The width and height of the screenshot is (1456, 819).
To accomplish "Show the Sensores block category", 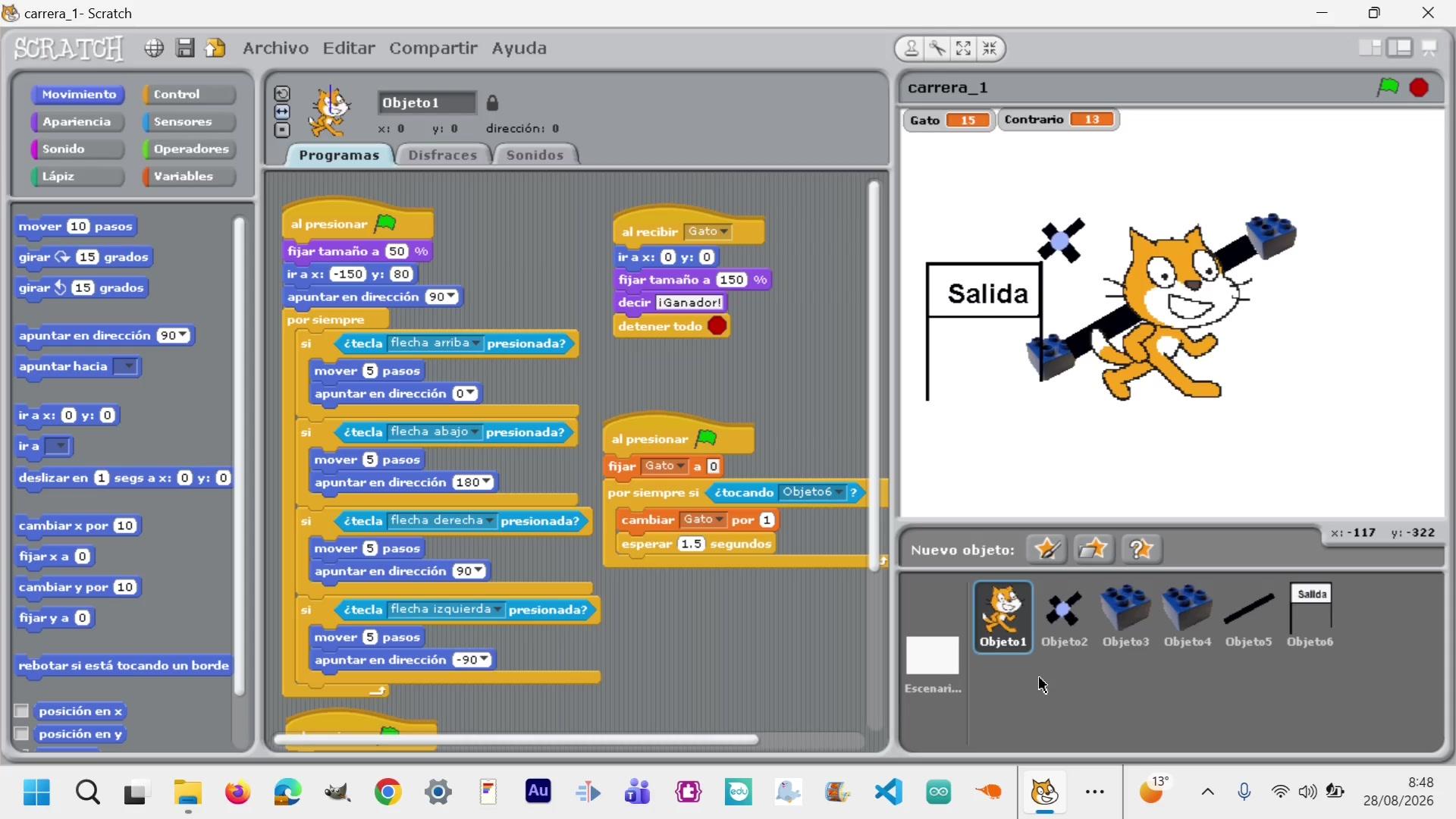I will point(189,121).
